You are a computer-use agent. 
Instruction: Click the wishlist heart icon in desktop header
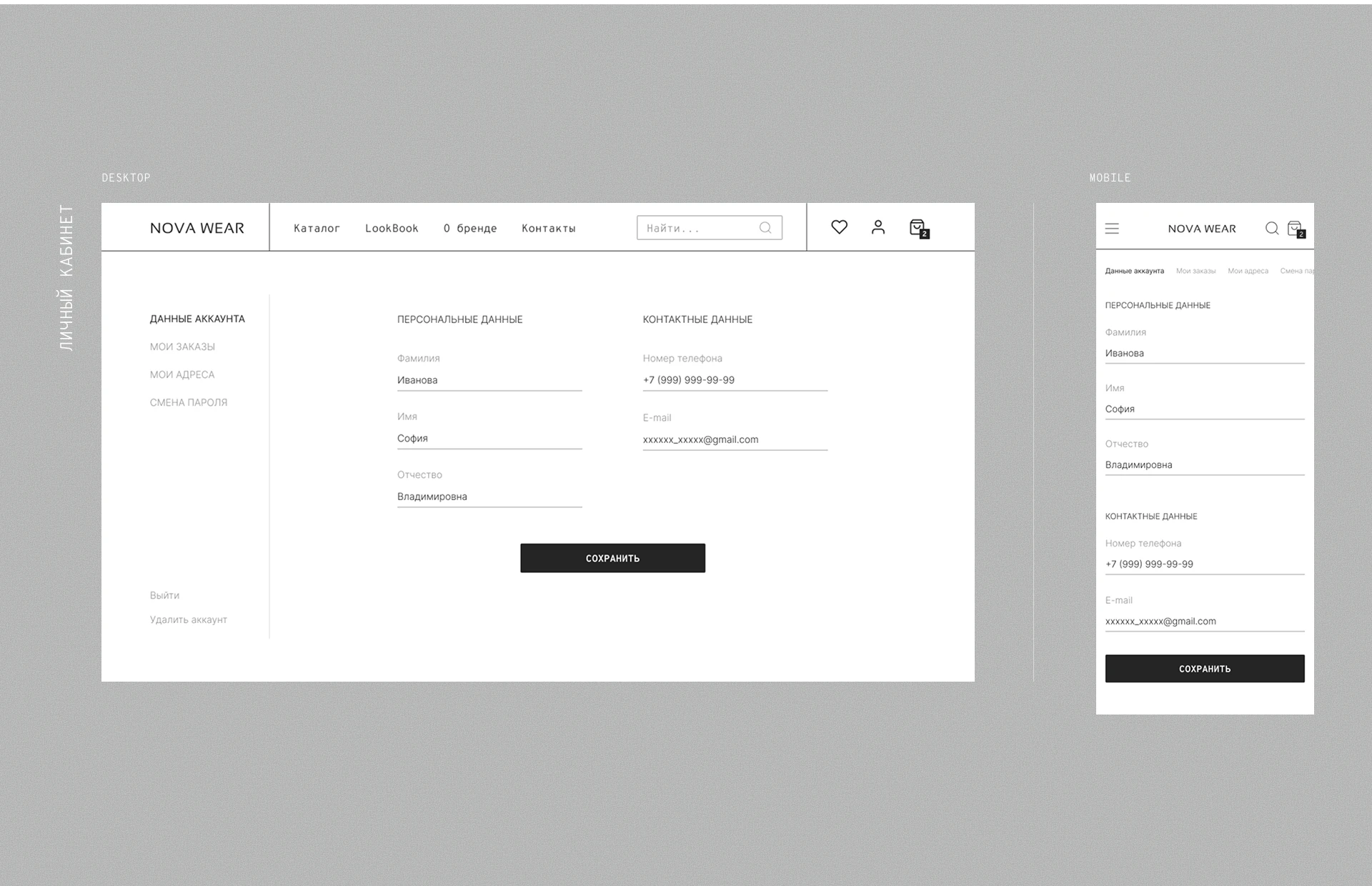pyautogui.click(x=839, y=227)
